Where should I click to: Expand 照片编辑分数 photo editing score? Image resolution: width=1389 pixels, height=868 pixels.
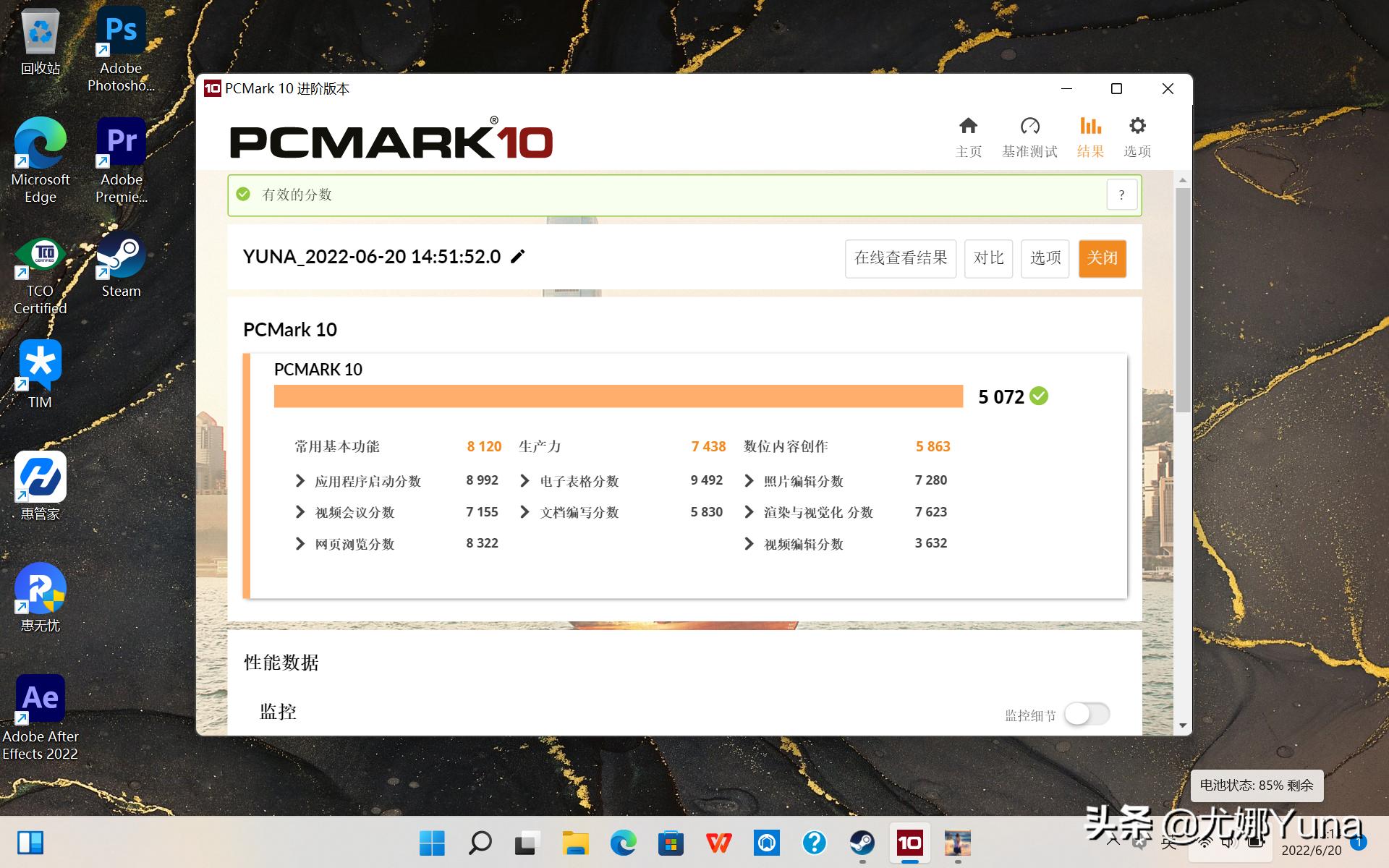click(x=749, y=481)
